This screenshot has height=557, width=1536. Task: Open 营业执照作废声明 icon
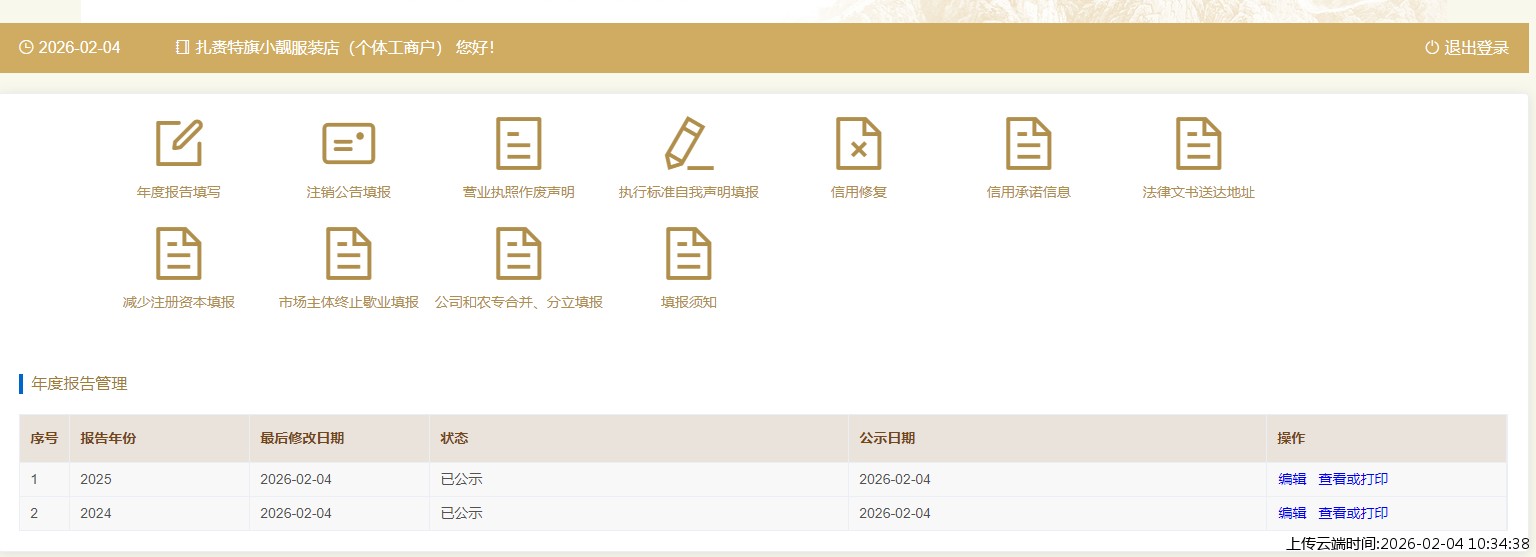tap(518, 143)
